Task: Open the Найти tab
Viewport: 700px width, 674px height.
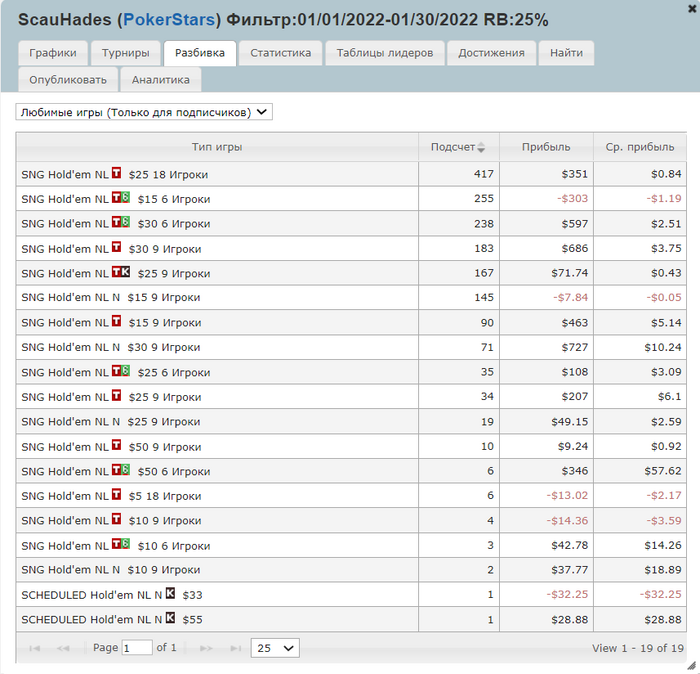Action: point(566,53)
